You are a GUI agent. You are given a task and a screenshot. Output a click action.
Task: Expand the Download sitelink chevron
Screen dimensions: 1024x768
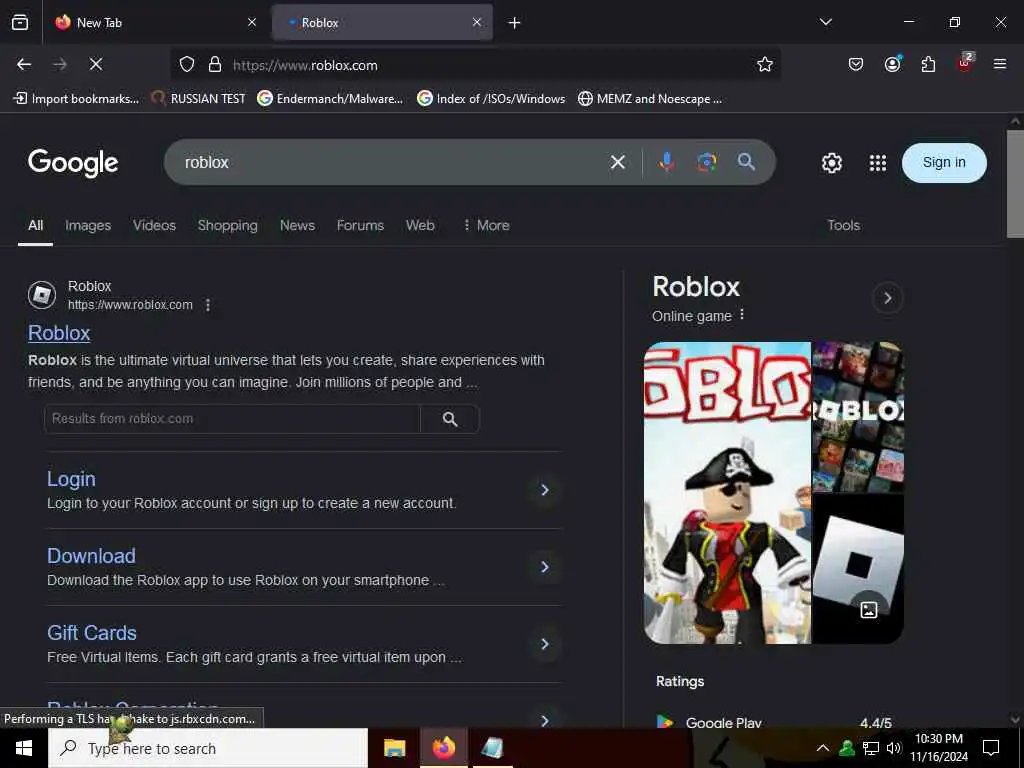(545, 567)
